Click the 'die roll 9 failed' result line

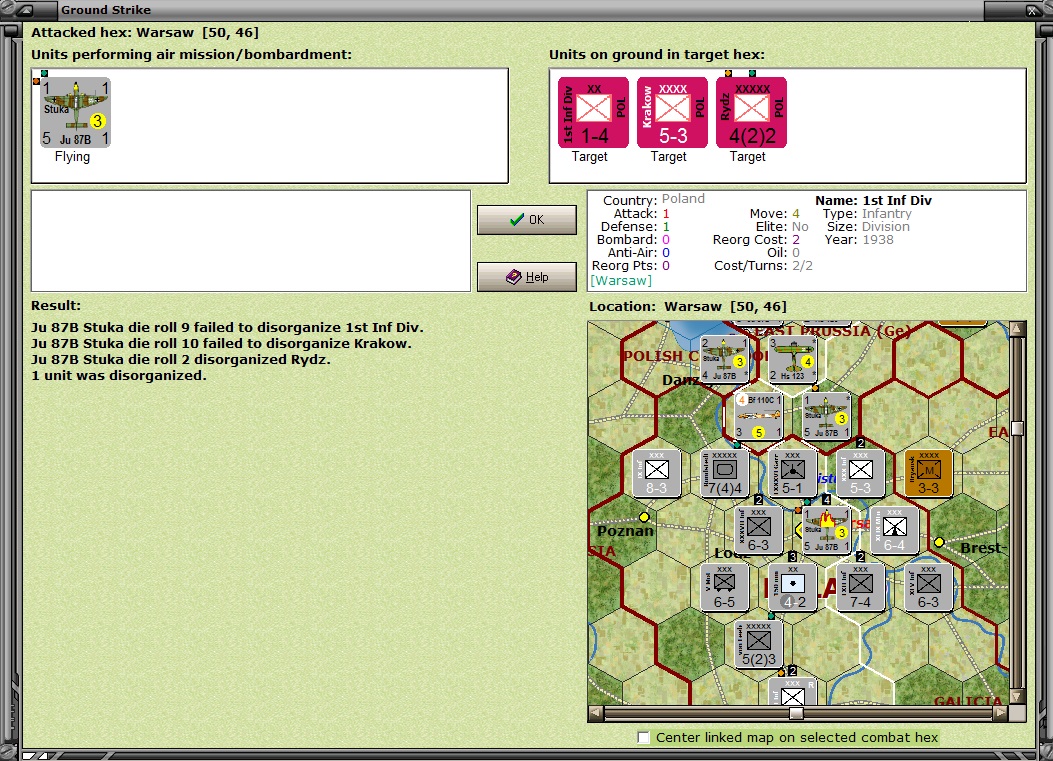click(x=227, y=328)
